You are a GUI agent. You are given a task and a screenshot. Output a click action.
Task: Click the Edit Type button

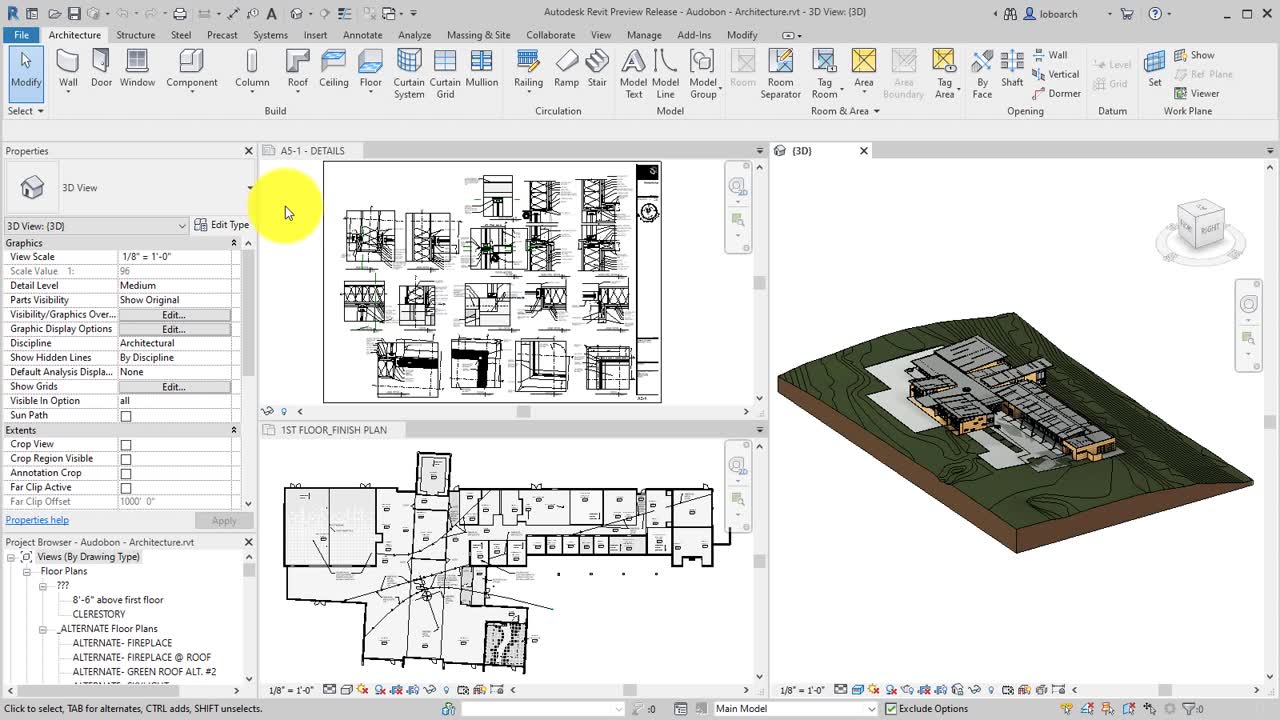pyautogui.click(x=222, y=225)
